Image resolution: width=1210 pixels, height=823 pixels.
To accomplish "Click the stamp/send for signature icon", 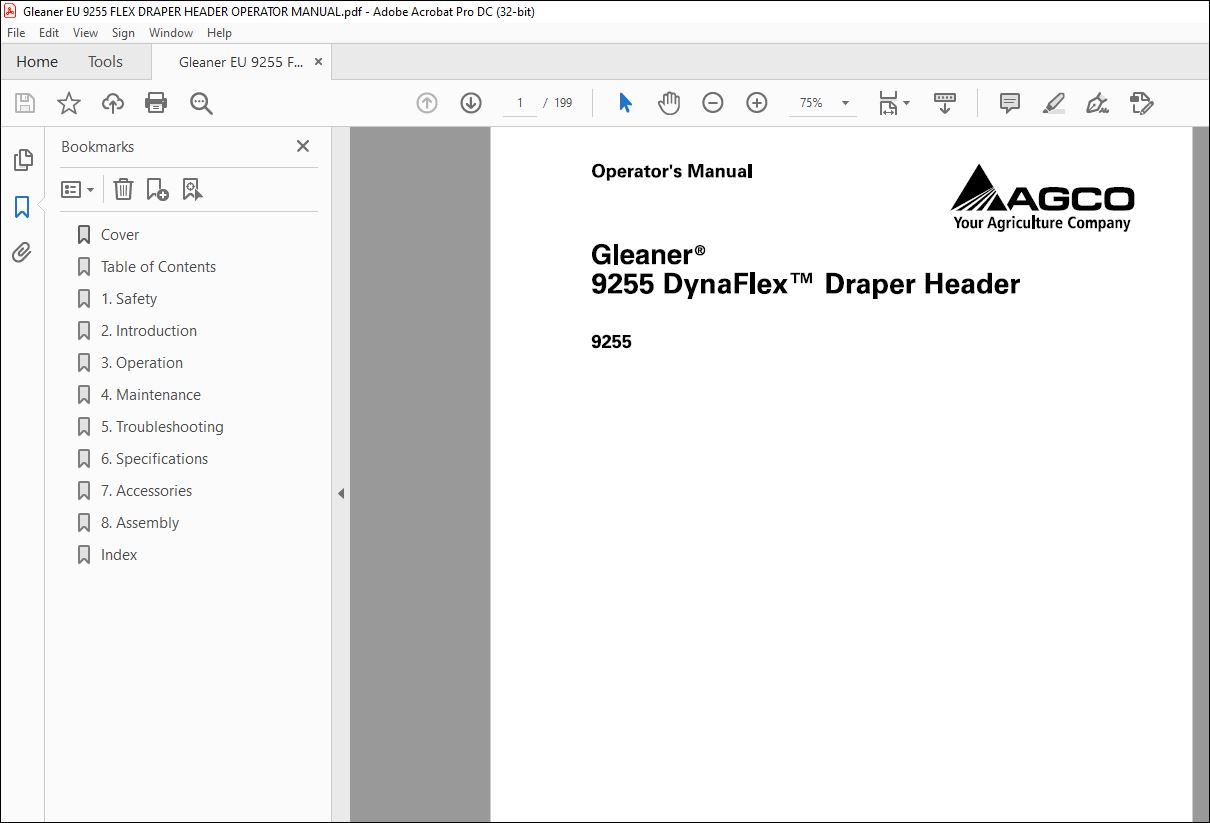I will point(1141,103).
